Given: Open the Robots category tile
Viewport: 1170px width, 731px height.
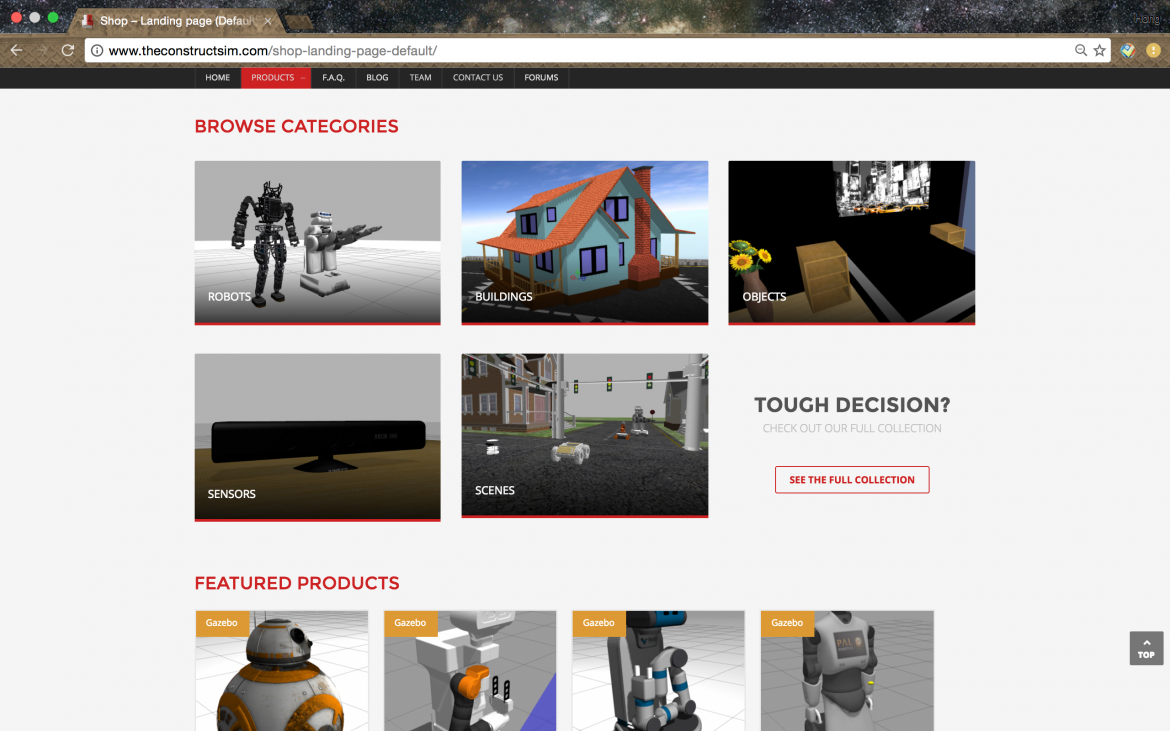Looking at the screenshot, I should pos(317,242).
